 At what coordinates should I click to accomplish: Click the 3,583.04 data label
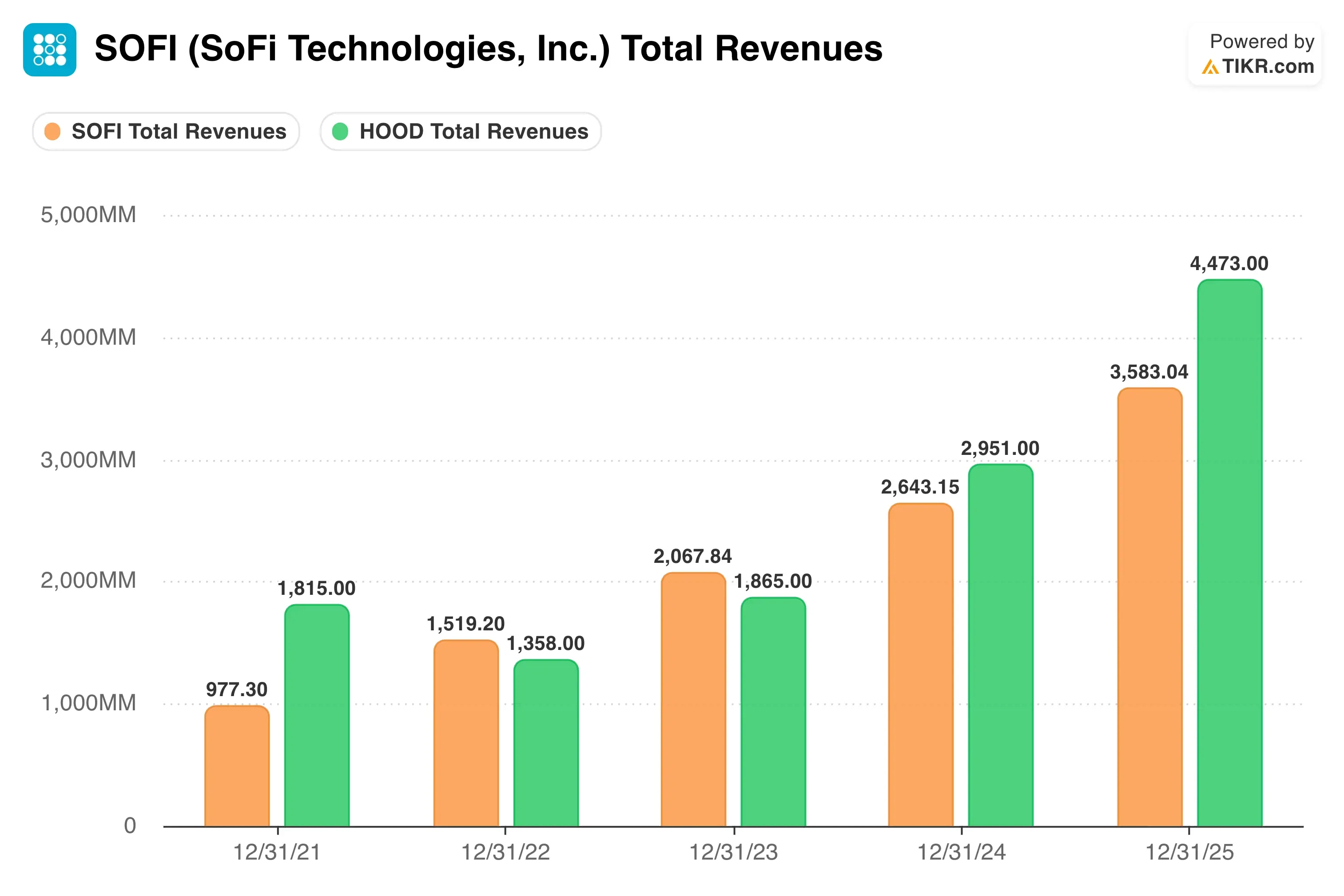[x=1149, y=372]
